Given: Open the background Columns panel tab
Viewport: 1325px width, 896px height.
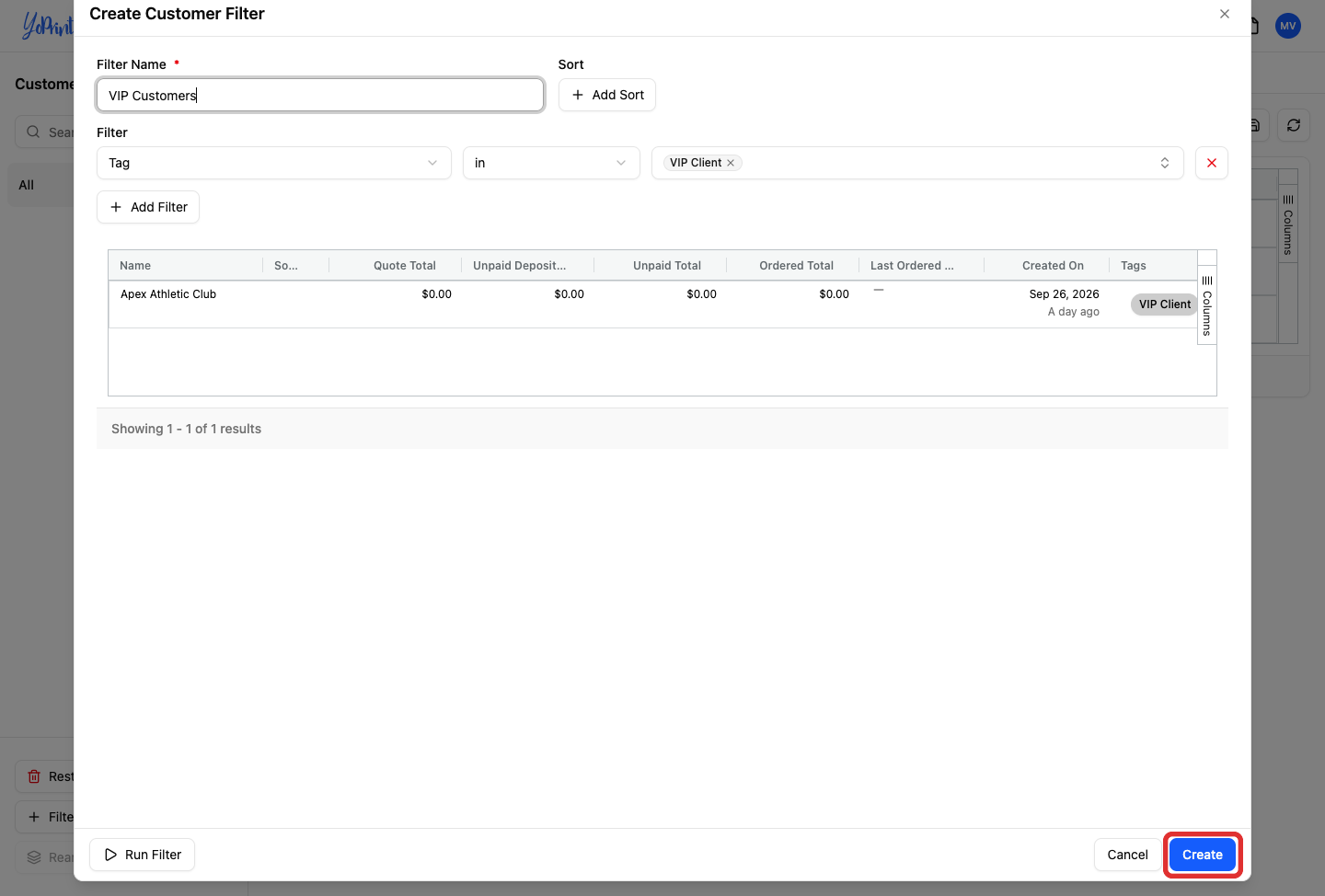Looking at the screenshot, I should pyautogui.click(x=1288, y=225).
